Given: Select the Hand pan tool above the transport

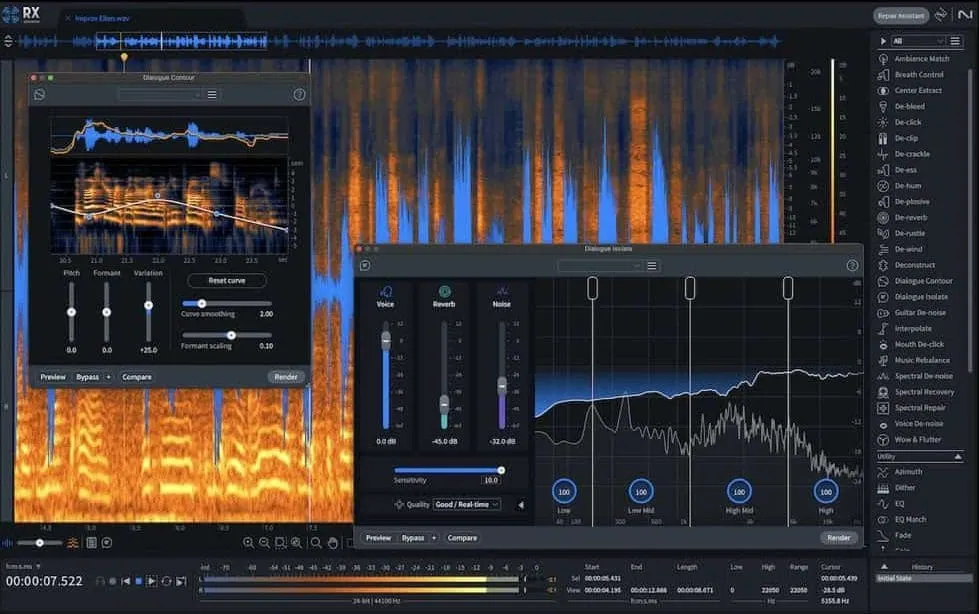Looking at the screenshot, I should coord(333,543).
